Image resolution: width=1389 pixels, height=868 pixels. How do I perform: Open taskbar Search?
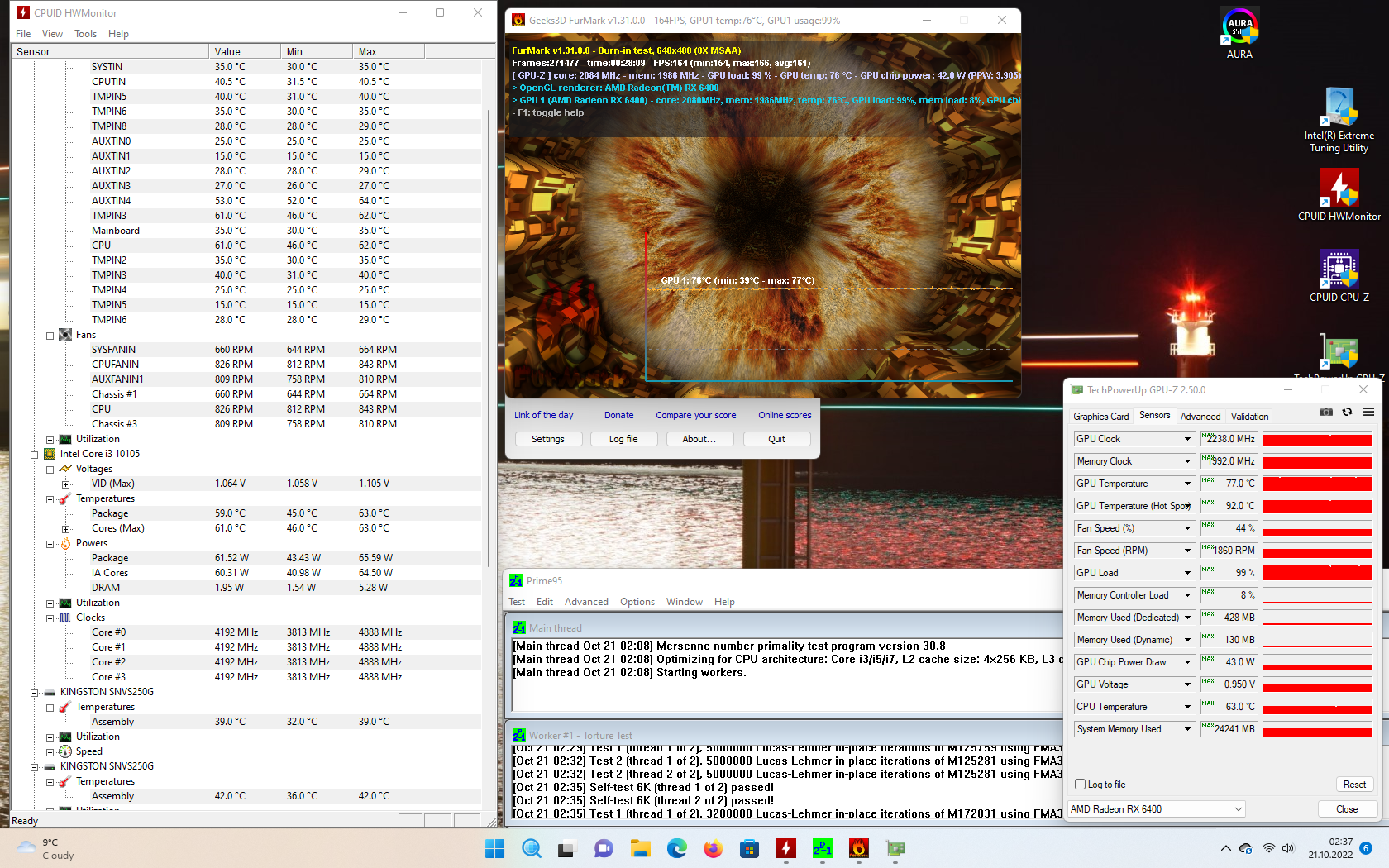click(x=531, y=849)
